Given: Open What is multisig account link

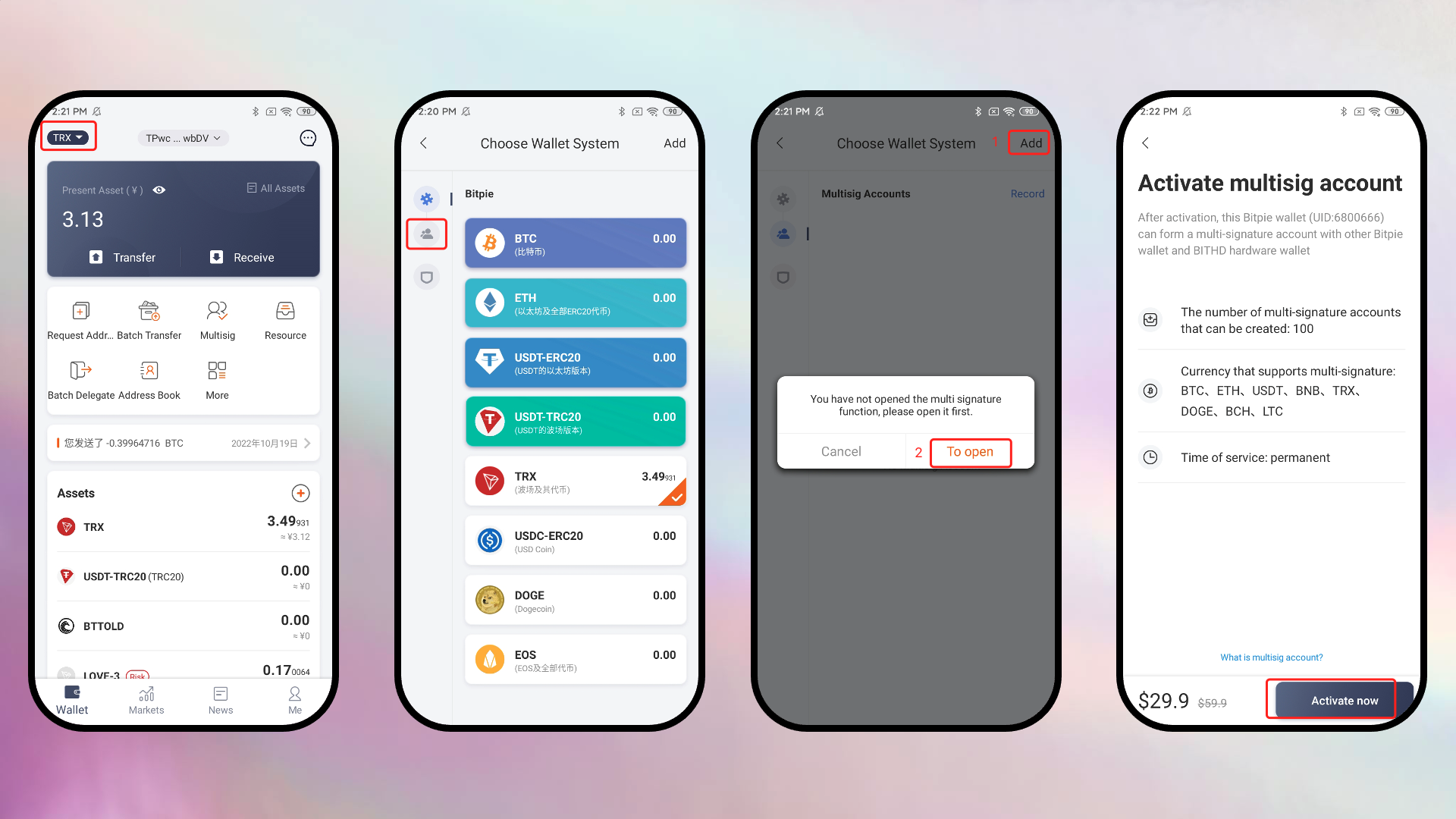Looking at the screenshot, I should click(1272, 657).
